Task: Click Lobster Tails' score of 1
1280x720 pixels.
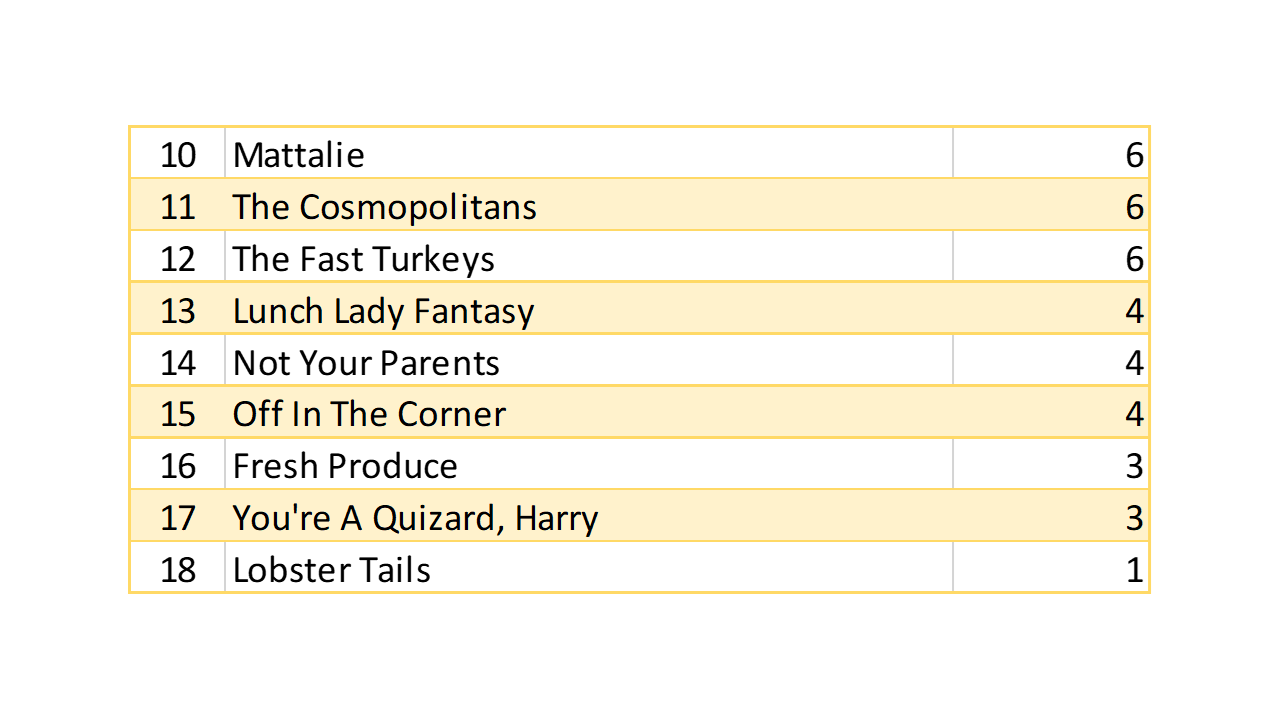Action: (x=1133, y=571)
